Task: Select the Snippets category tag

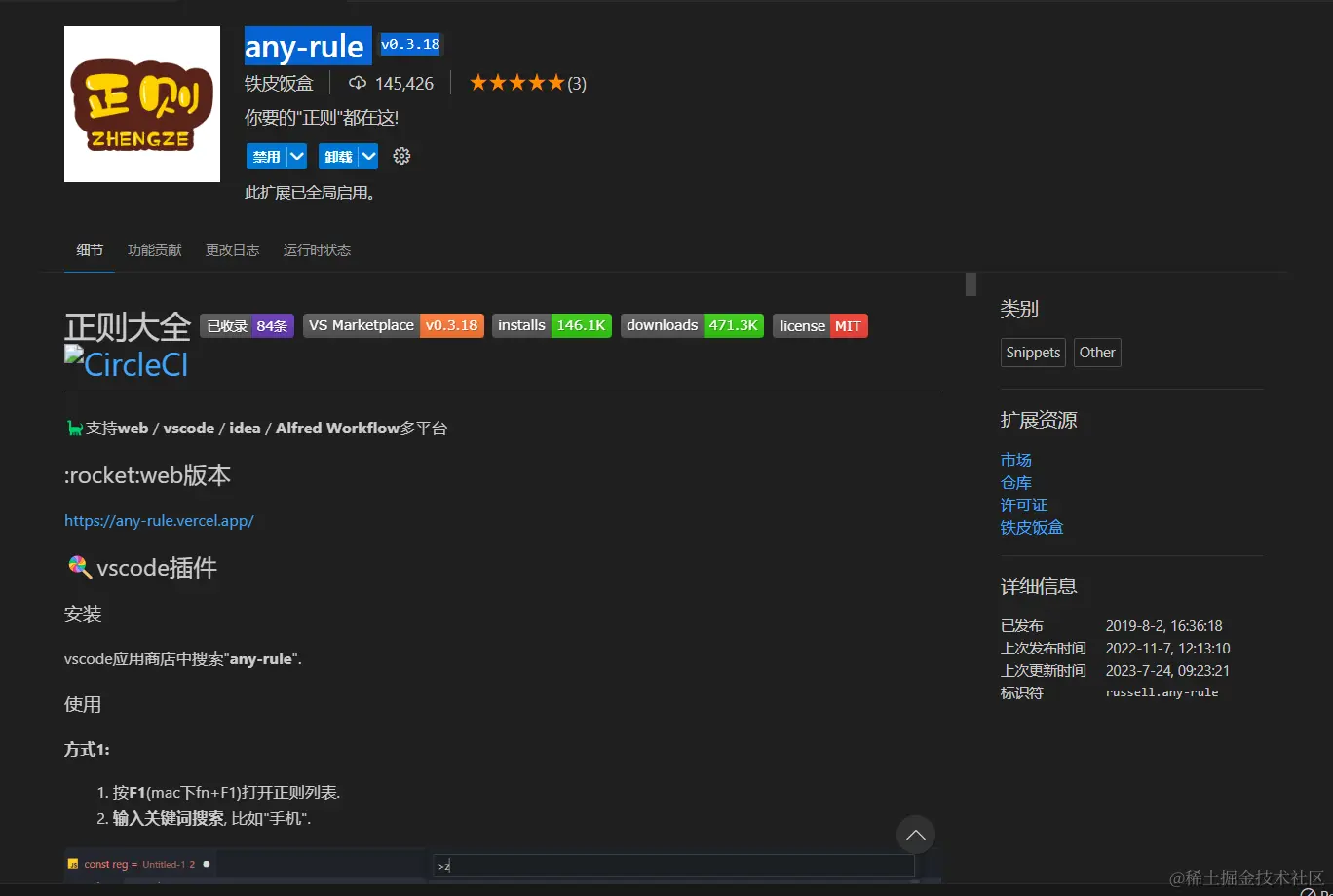Action: (1033, 353)
